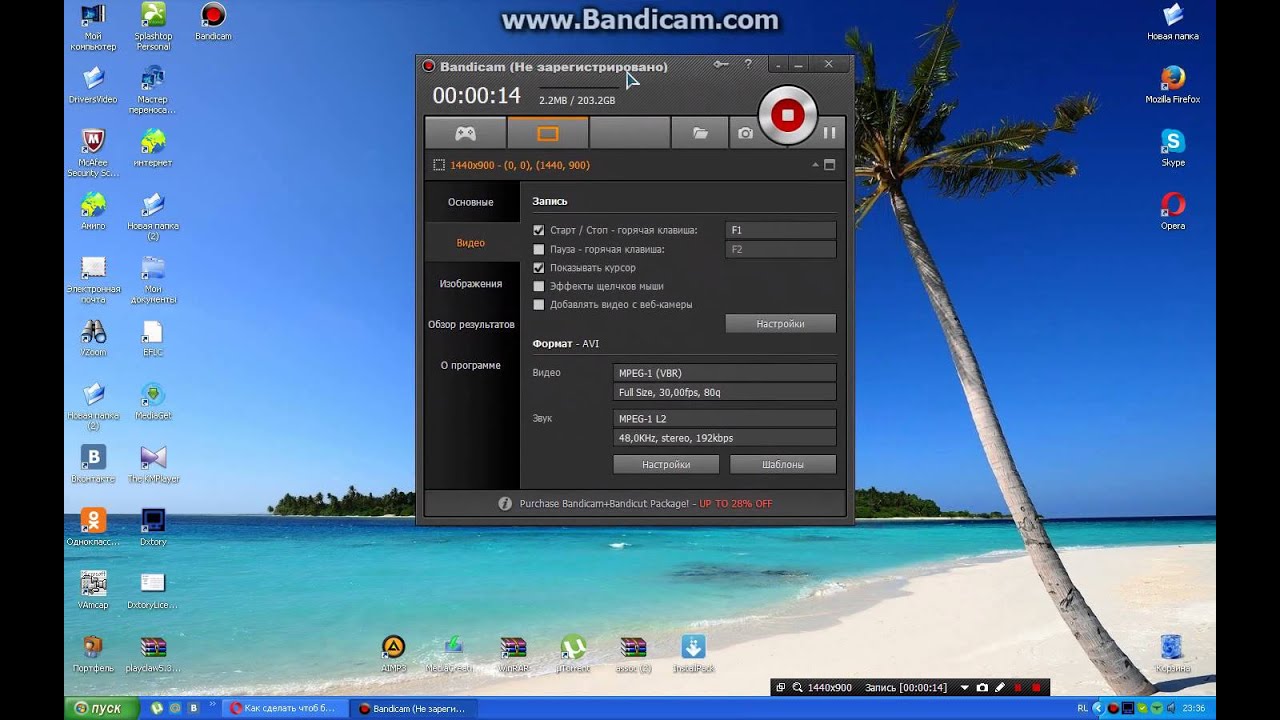This screenshot has height=720, width=1280.
Task: Open the Splashtop Personal desktop icon
Action: point(153,26)
